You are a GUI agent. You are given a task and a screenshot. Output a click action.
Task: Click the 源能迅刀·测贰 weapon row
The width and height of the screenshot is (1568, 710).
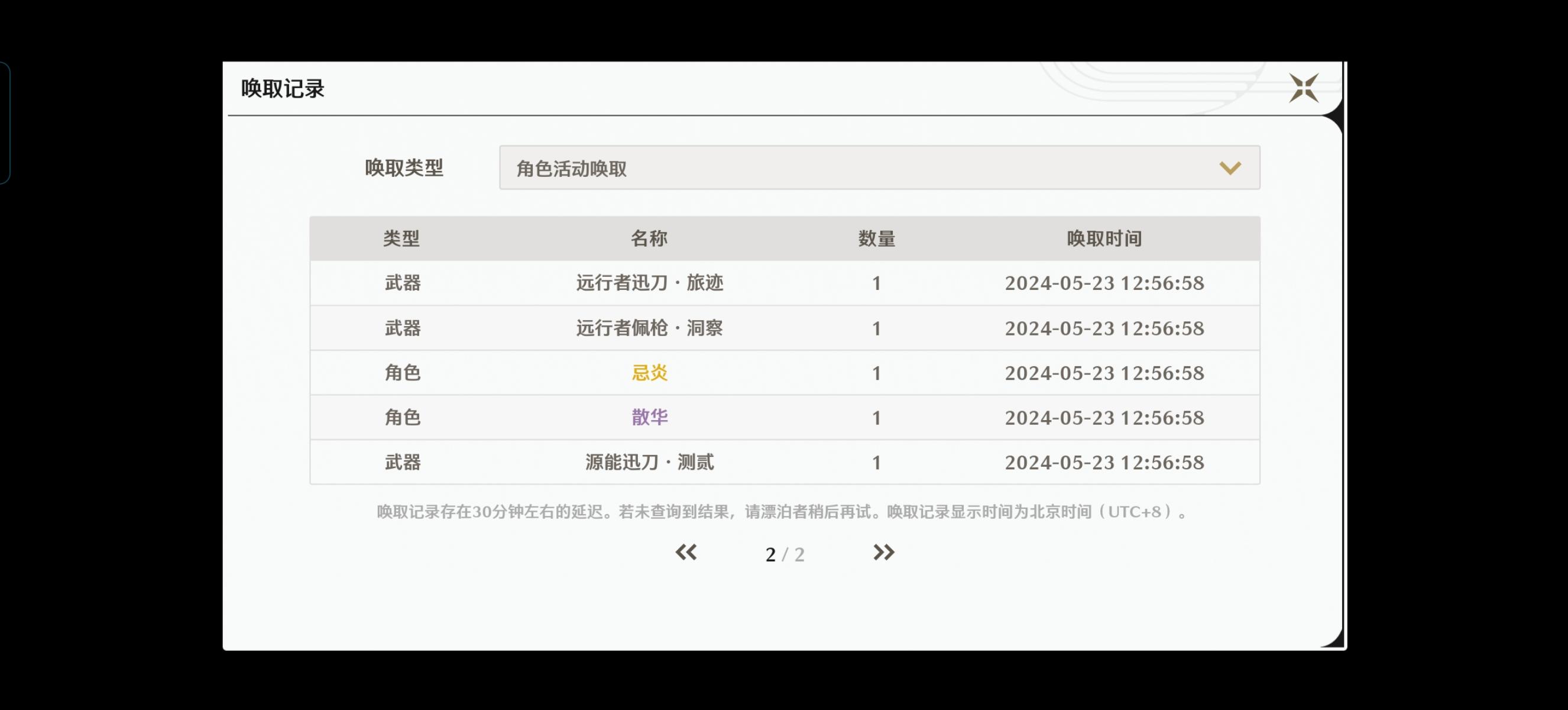[x=649, y=463]
